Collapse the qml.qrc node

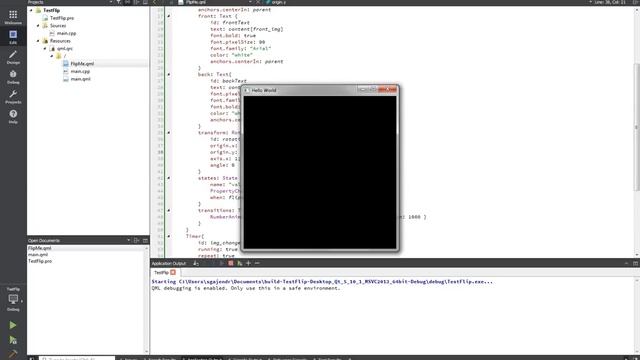pyautogui.click(x=45, y=49)
